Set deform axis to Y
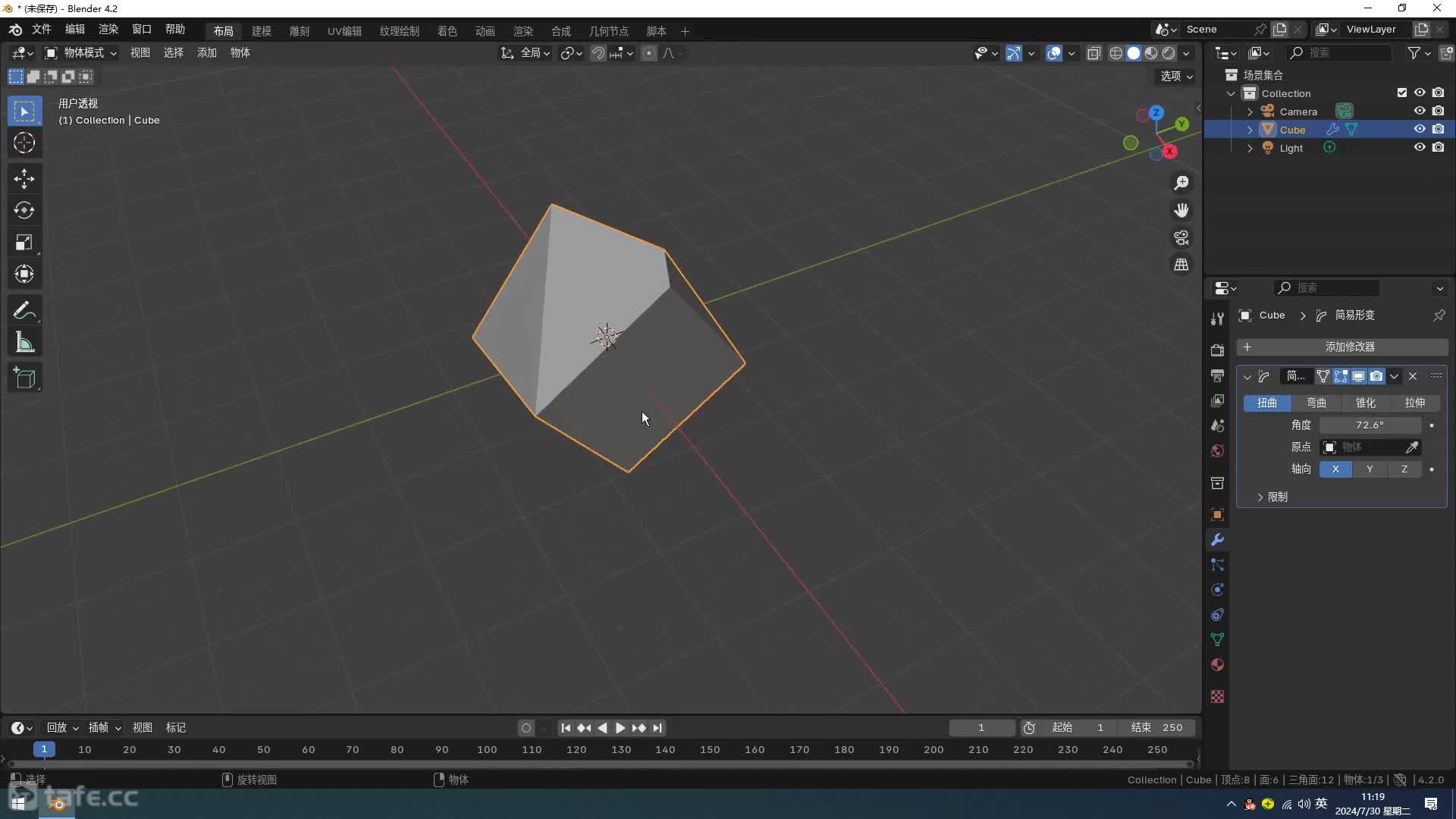This screenshot has width=1456, height=819. point(1370,469)
